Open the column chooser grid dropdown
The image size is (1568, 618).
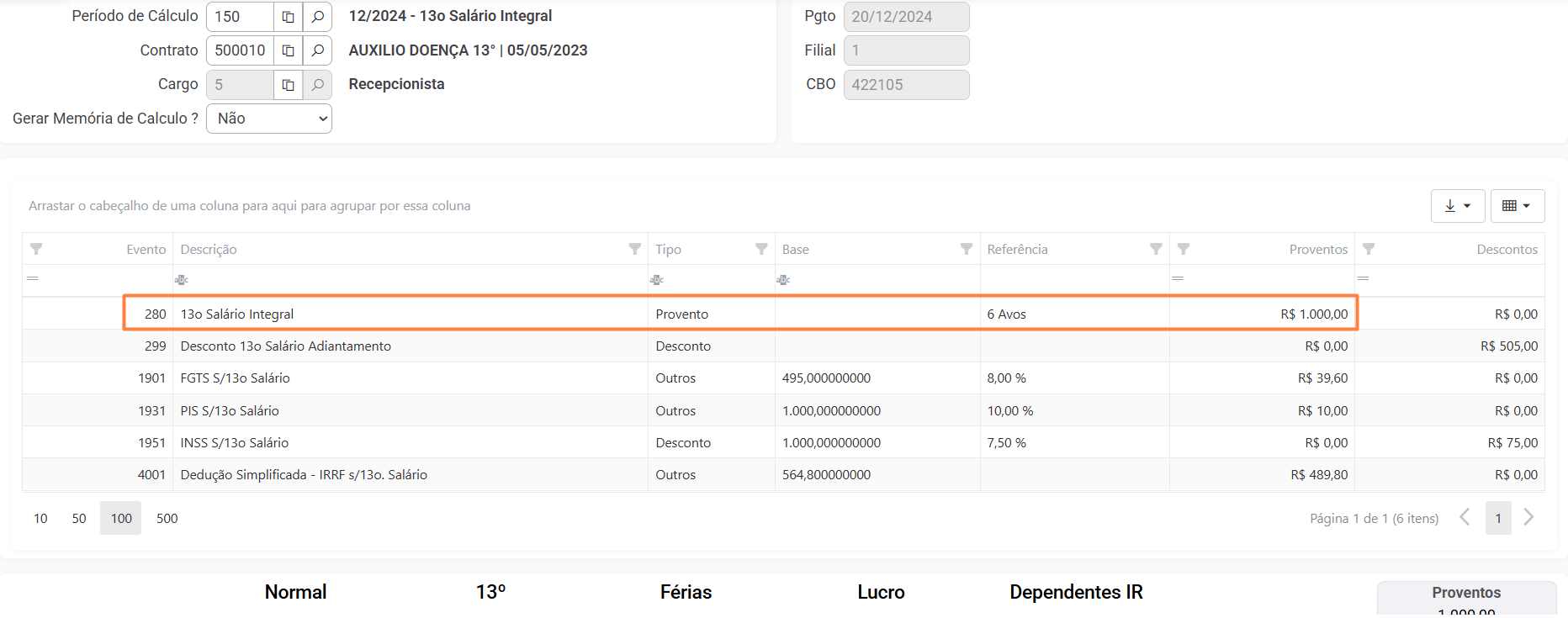pyautogui.click(x=1517, y=206)
